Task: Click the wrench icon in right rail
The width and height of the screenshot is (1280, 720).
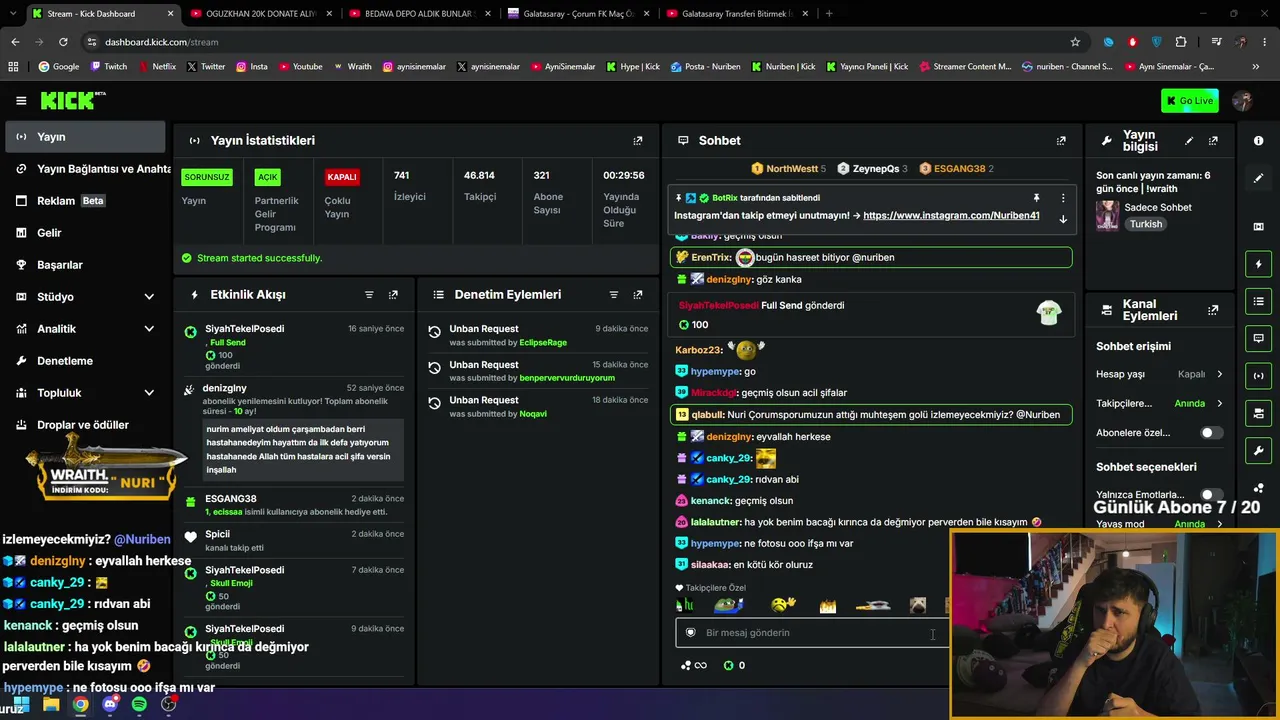Action: pos(1258,451)
